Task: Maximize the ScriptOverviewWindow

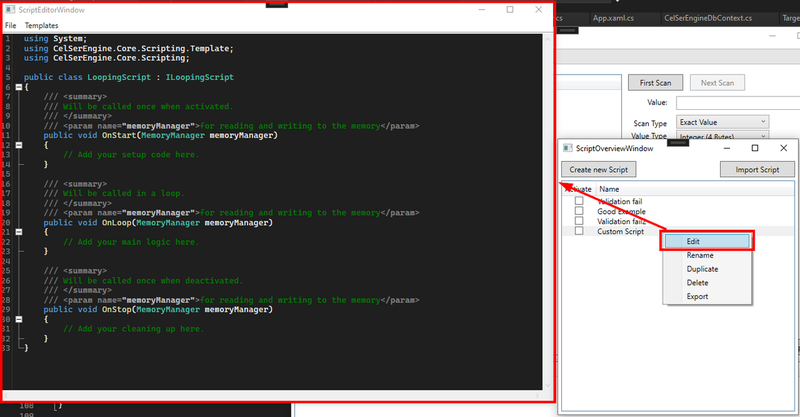Action: click(755, 148)
